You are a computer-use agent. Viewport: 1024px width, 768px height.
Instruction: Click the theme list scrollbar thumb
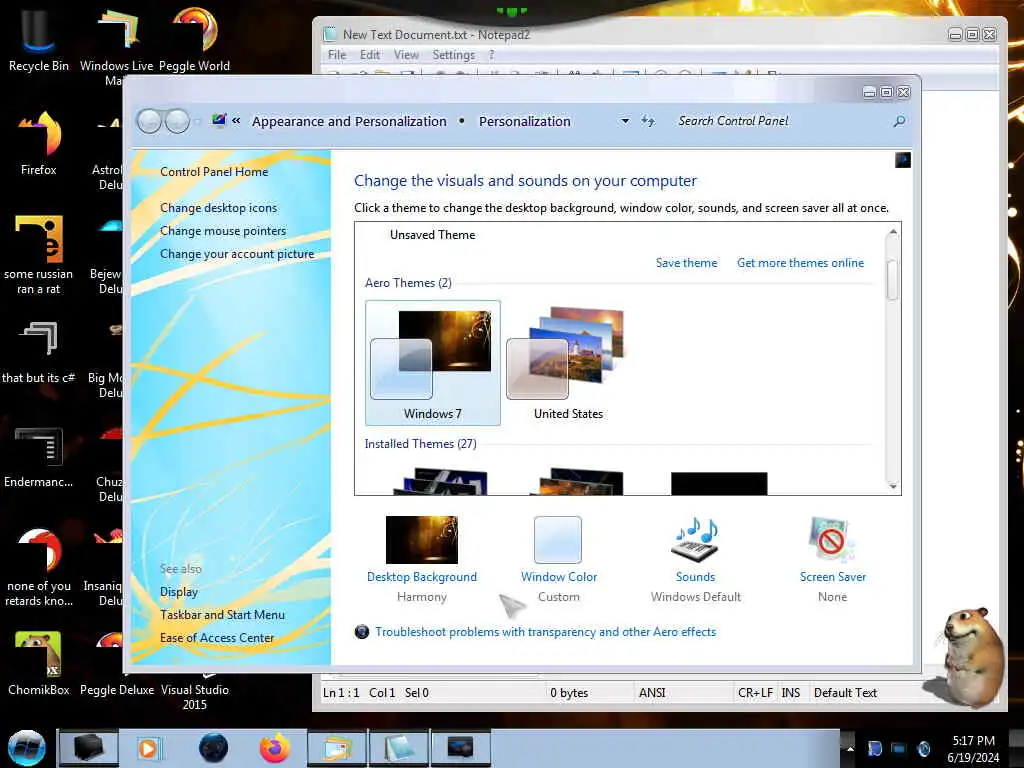[892, 280]
